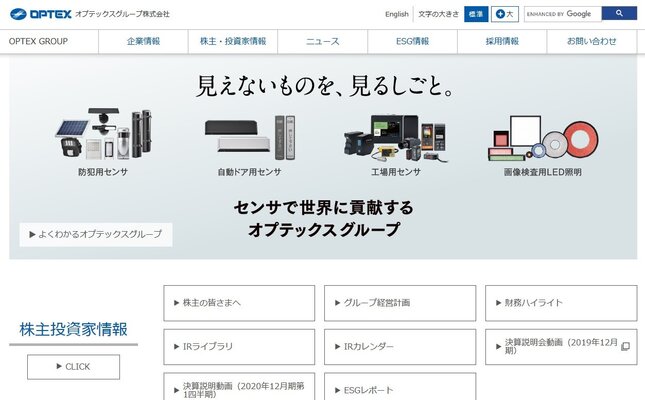Open the 採用情報 menu
This screenshot has height=400, width=645.
502,41
